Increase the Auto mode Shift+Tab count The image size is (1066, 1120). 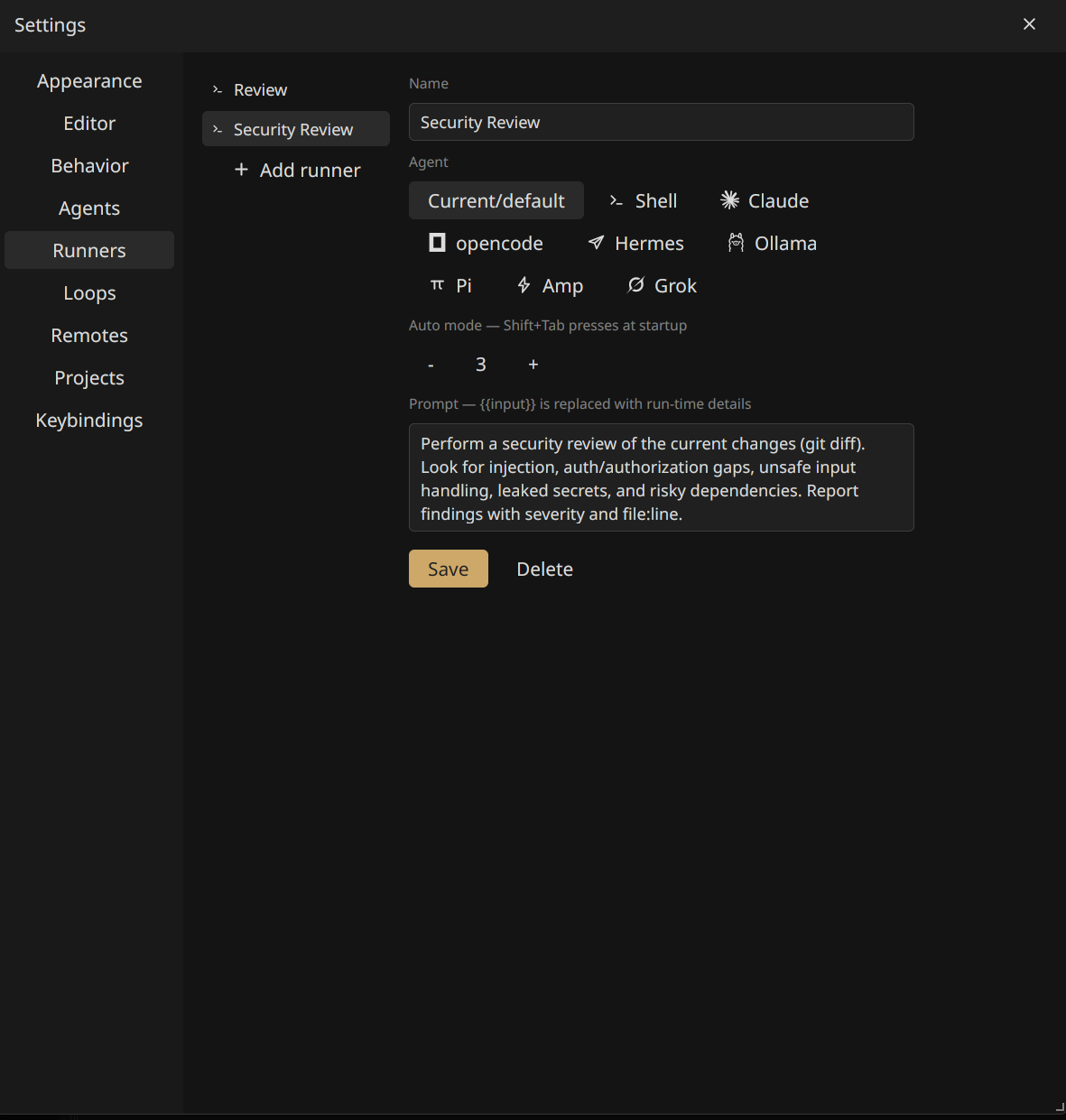click(x=533, y=365)
